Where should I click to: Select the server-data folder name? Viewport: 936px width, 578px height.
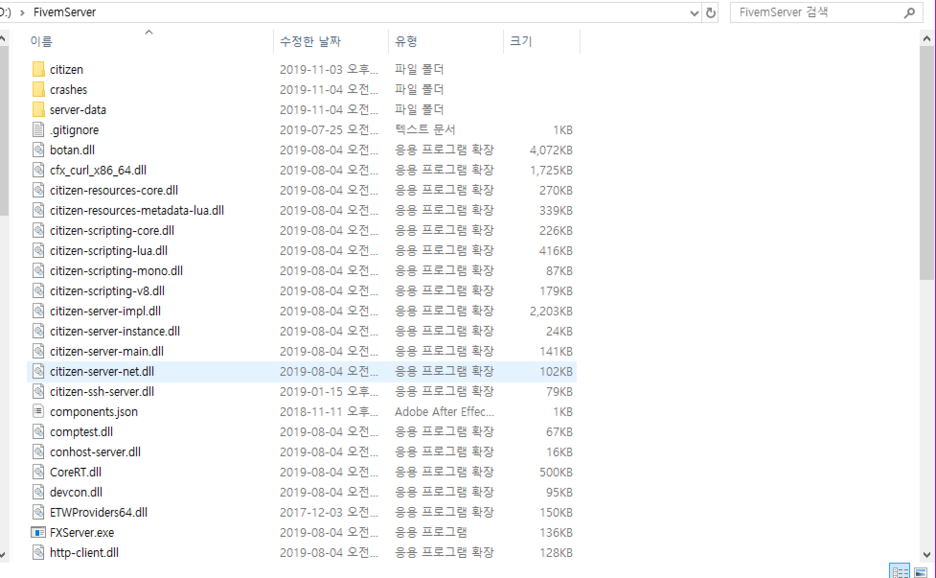tap(78, 110)
